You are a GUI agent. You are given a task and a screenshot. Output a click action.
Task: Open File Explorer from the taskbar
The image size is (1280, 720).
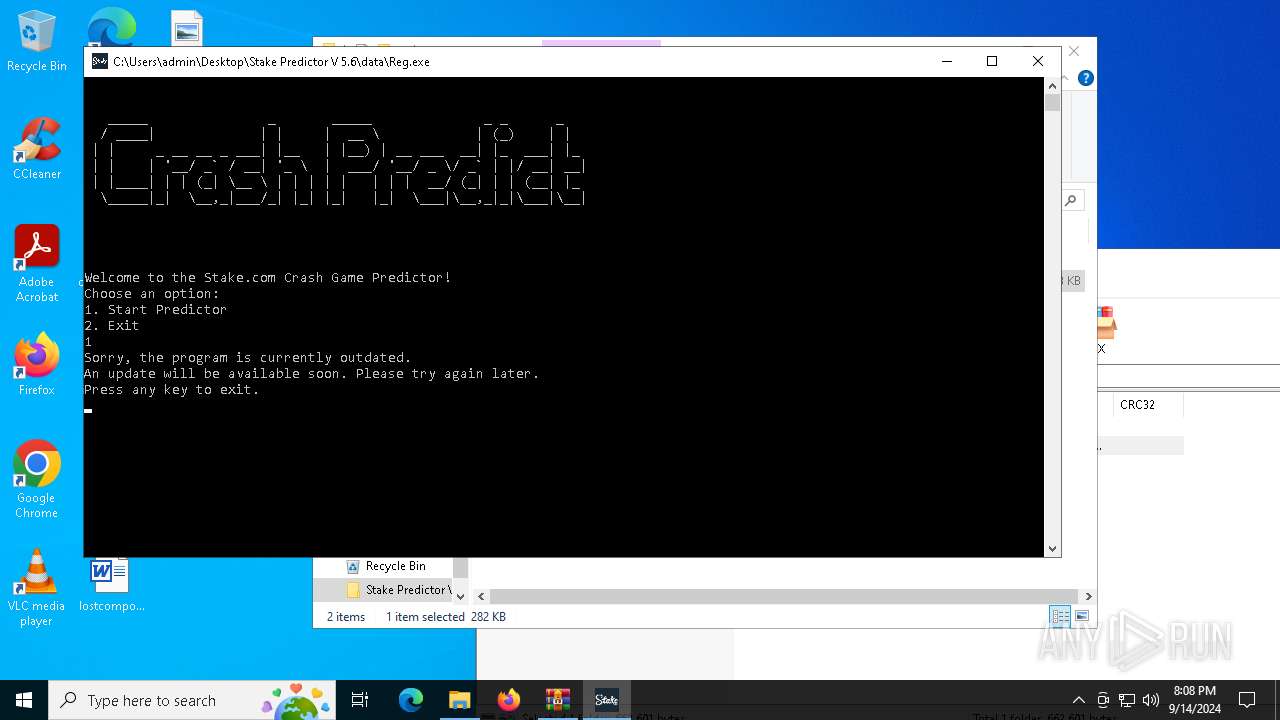[x=459, y=700]
